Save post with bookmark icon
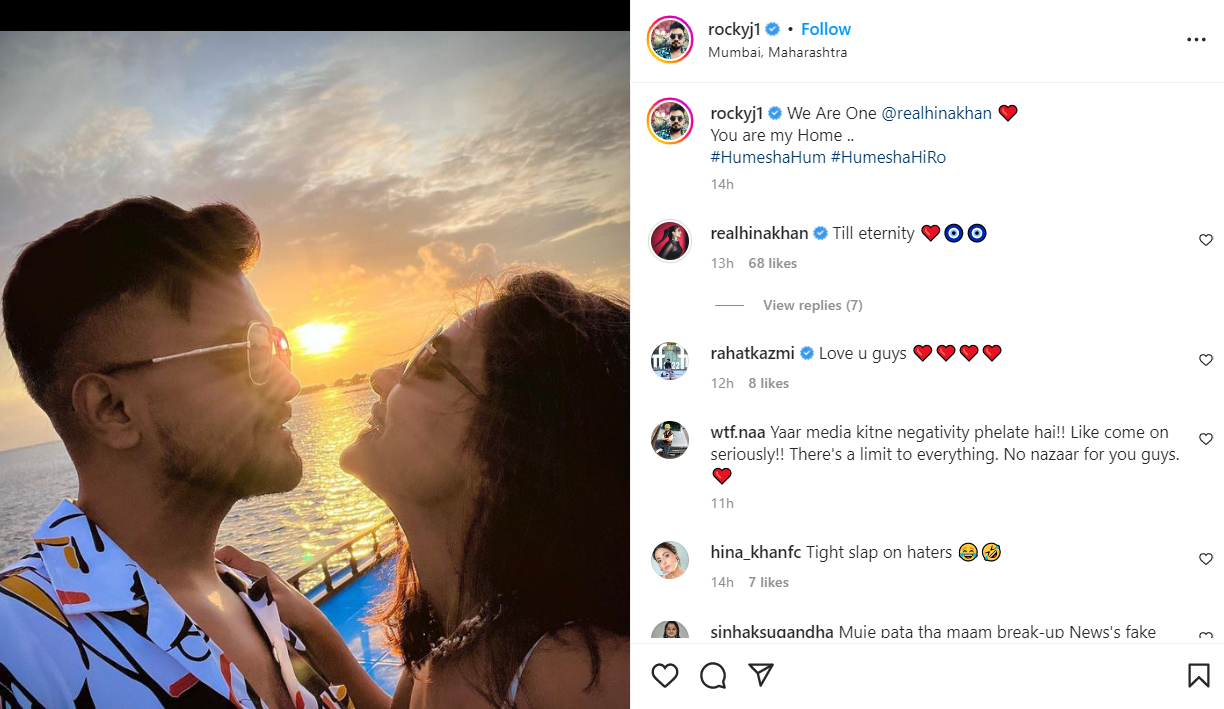 click(x=1198, y=676)
